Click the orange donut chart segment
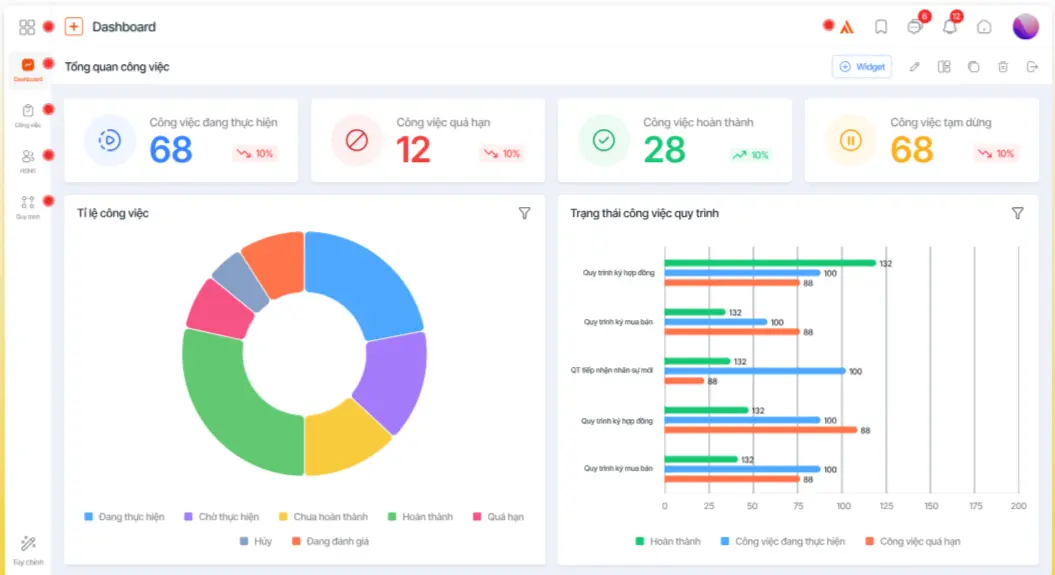The height and width of the screenshot is (575, 1055). click(x=276, y=262)
